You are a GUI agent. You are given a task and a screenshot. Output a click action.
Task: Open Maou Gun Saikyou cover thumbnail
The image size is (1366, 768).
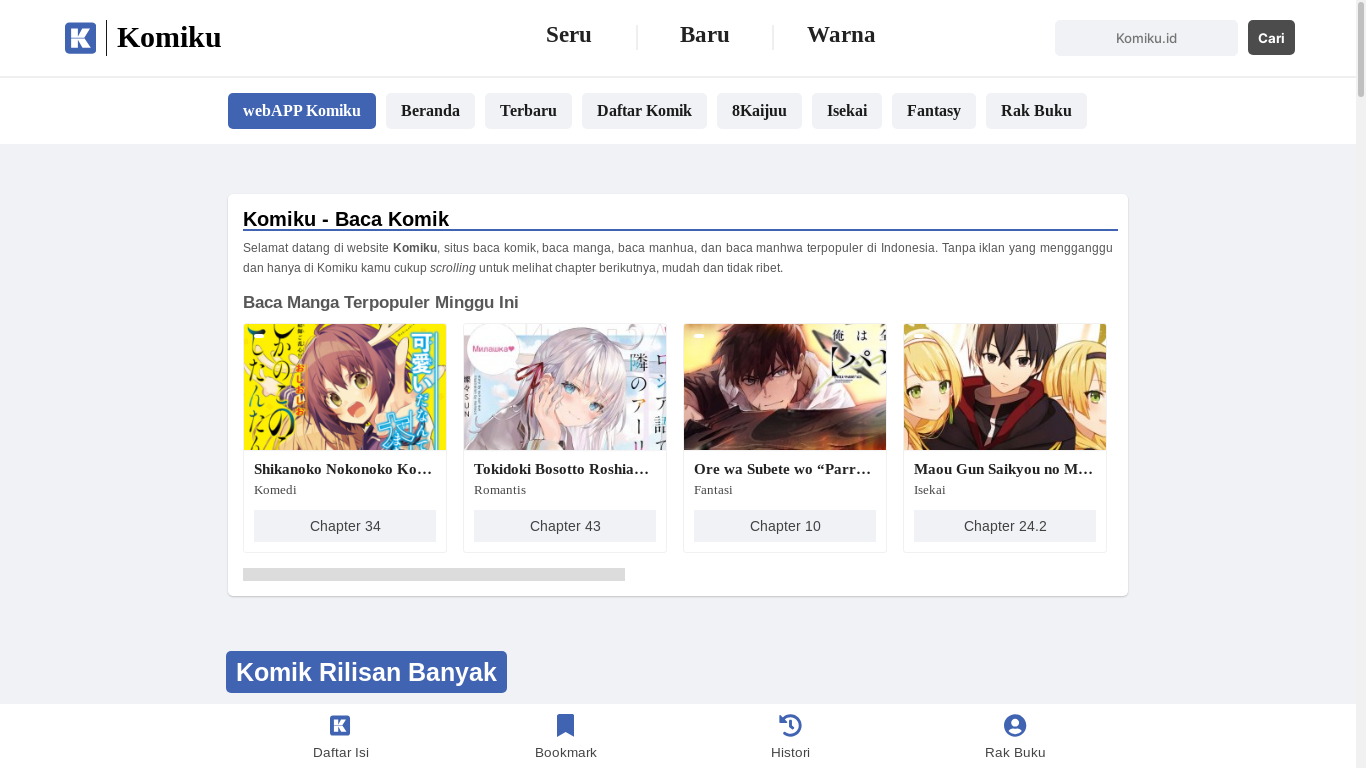pyautogui.click(x=1005, y=387)
